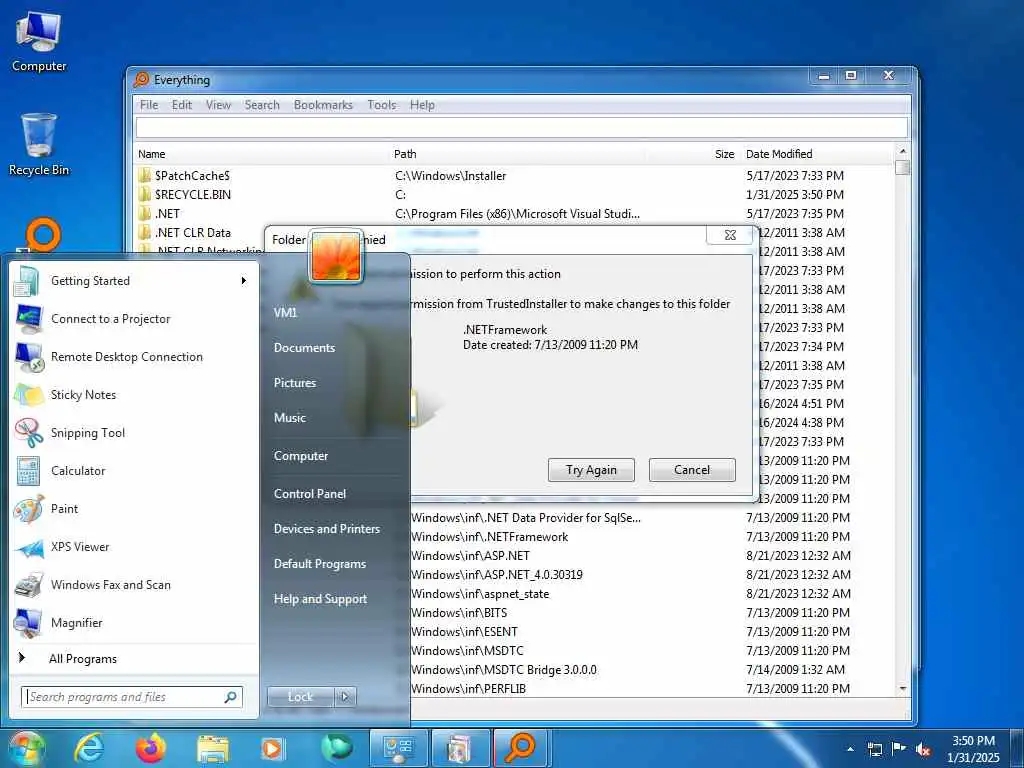Launch Internet Explorer from taskbar

coord(88,748)
